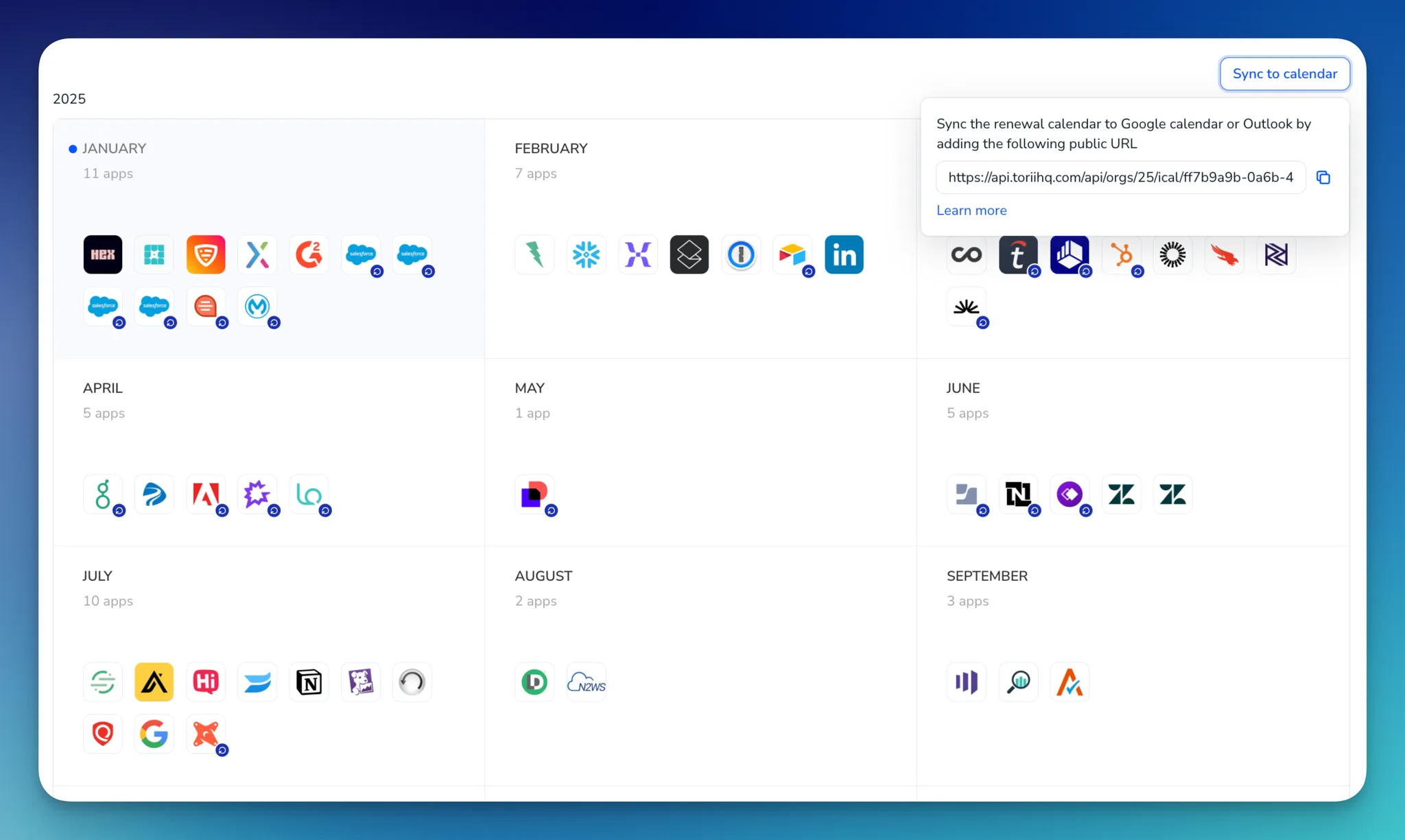Viewport: 1405px width, 840px height.
Task: Open the Google app in July
Action: pyautogui.click(x=154, y=734)
